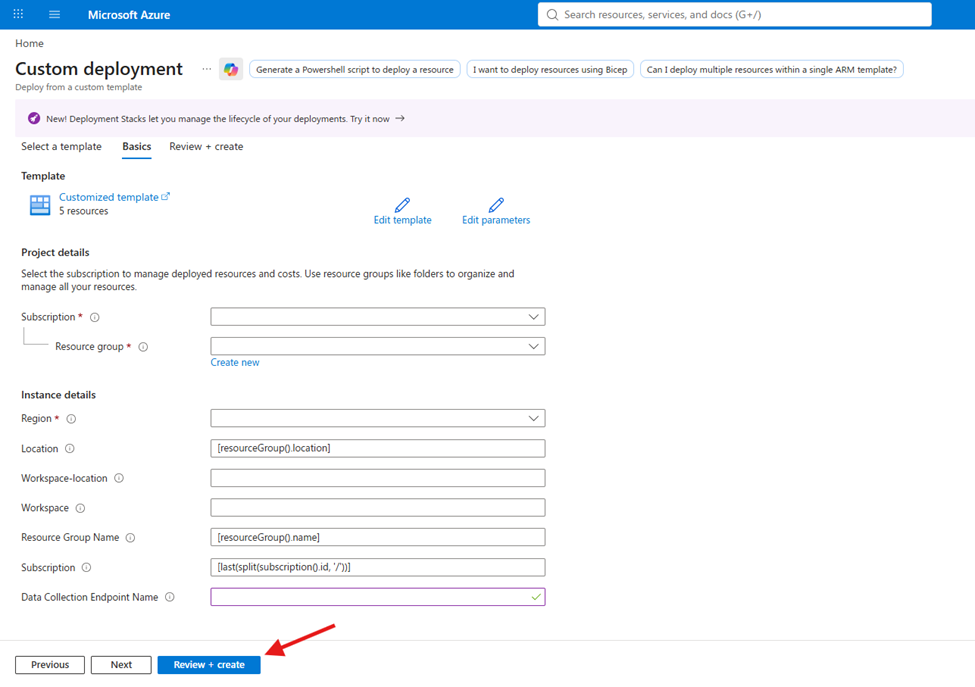The image size is (975, 687).
Task: Click the Workspace-location input field
Action: (377, 478)
